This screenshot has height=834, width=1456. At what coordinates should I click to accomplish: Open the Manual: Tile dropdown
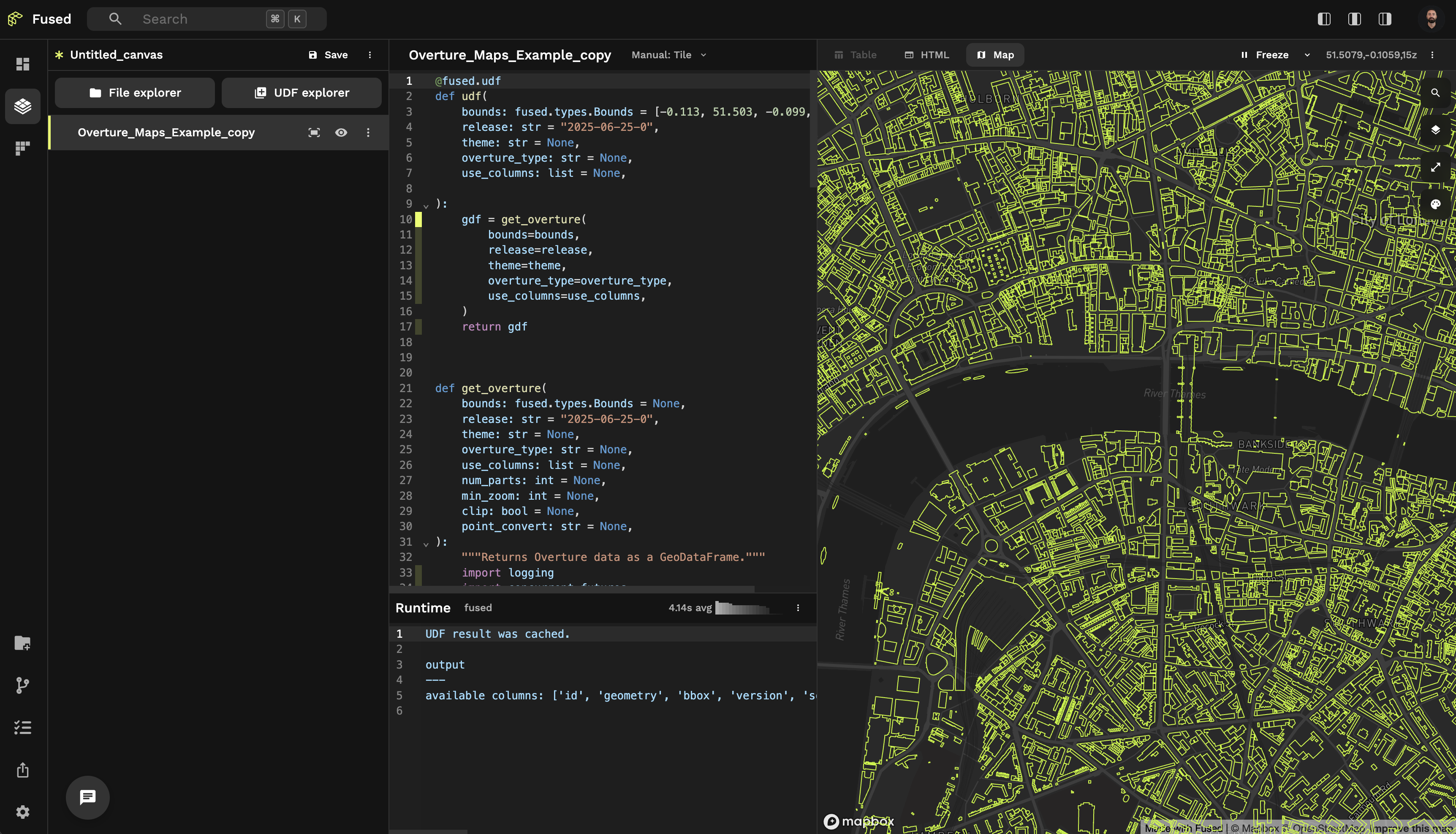[x=668, y=54]
